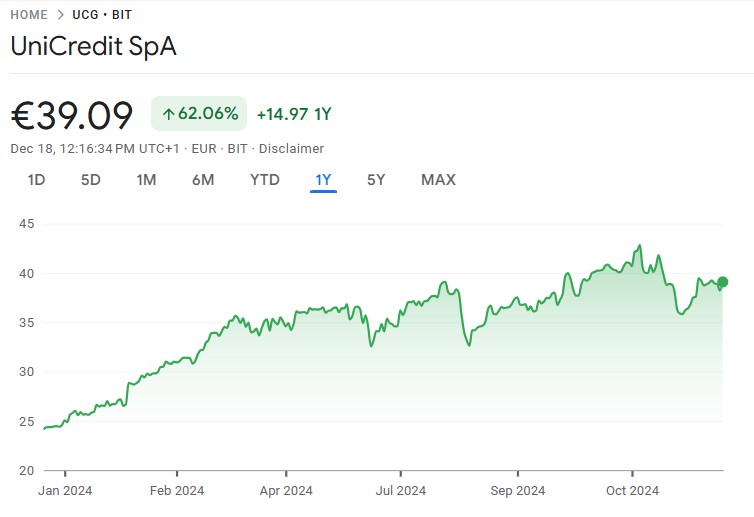This screenshot has height=517, width=754.
Task: Click the UniCredit SpA heading
Action: click(x=93, y=47)
